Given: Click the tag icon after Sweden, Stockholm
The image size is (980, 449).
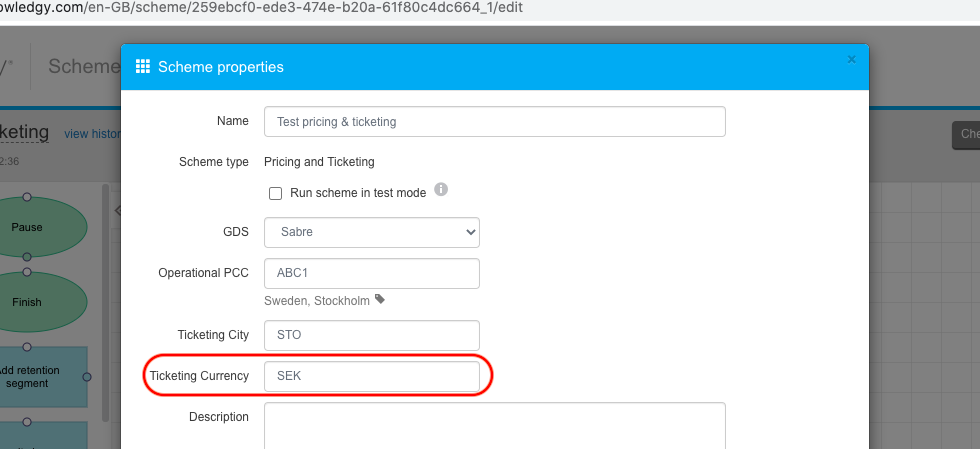Looking at the screenshot, I should point(380,299).
